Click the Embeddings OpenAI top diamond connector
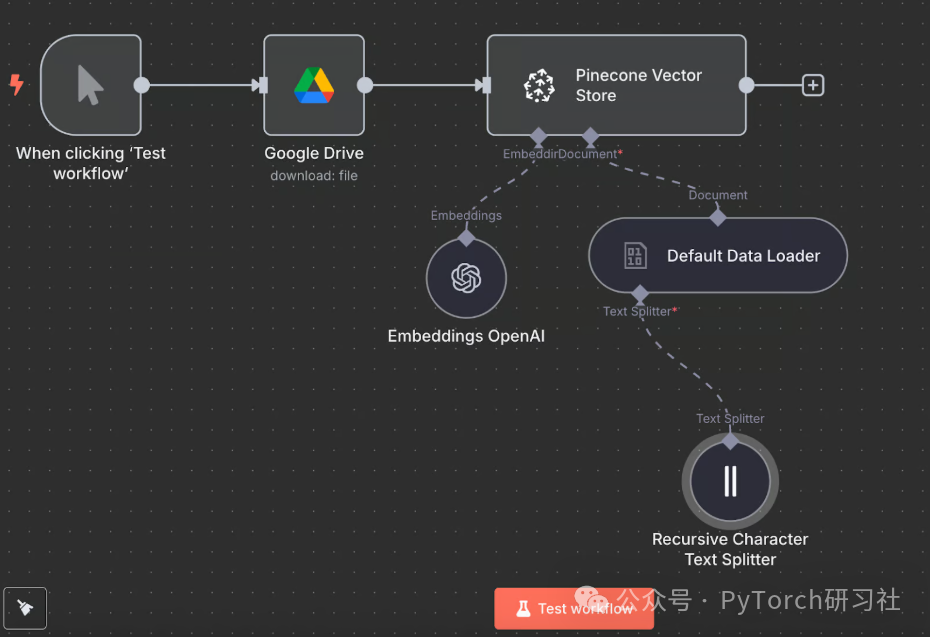Viewport: 930px width, 637px height. 466,238
